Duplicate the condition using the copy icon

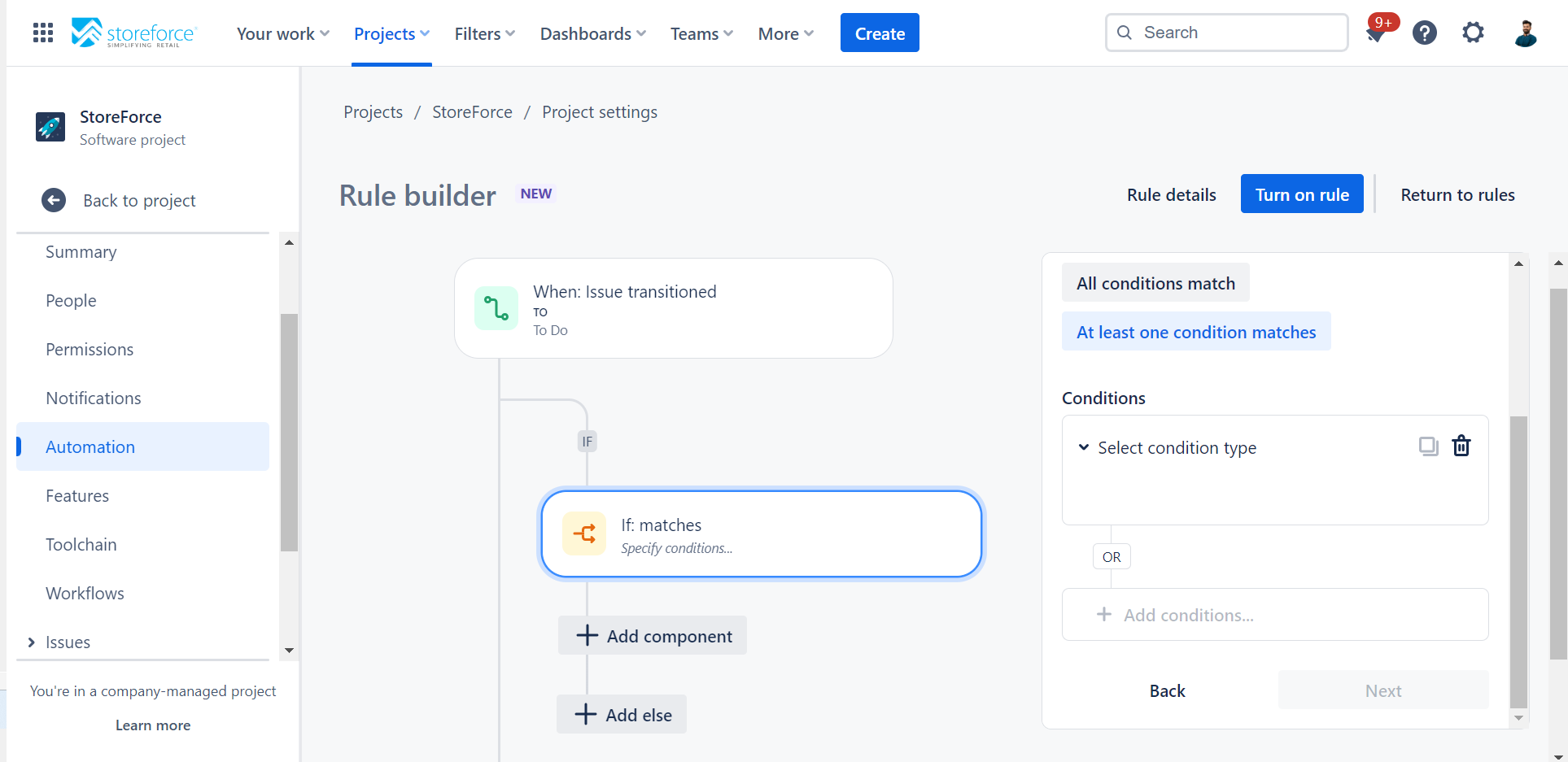(1428, 446)
